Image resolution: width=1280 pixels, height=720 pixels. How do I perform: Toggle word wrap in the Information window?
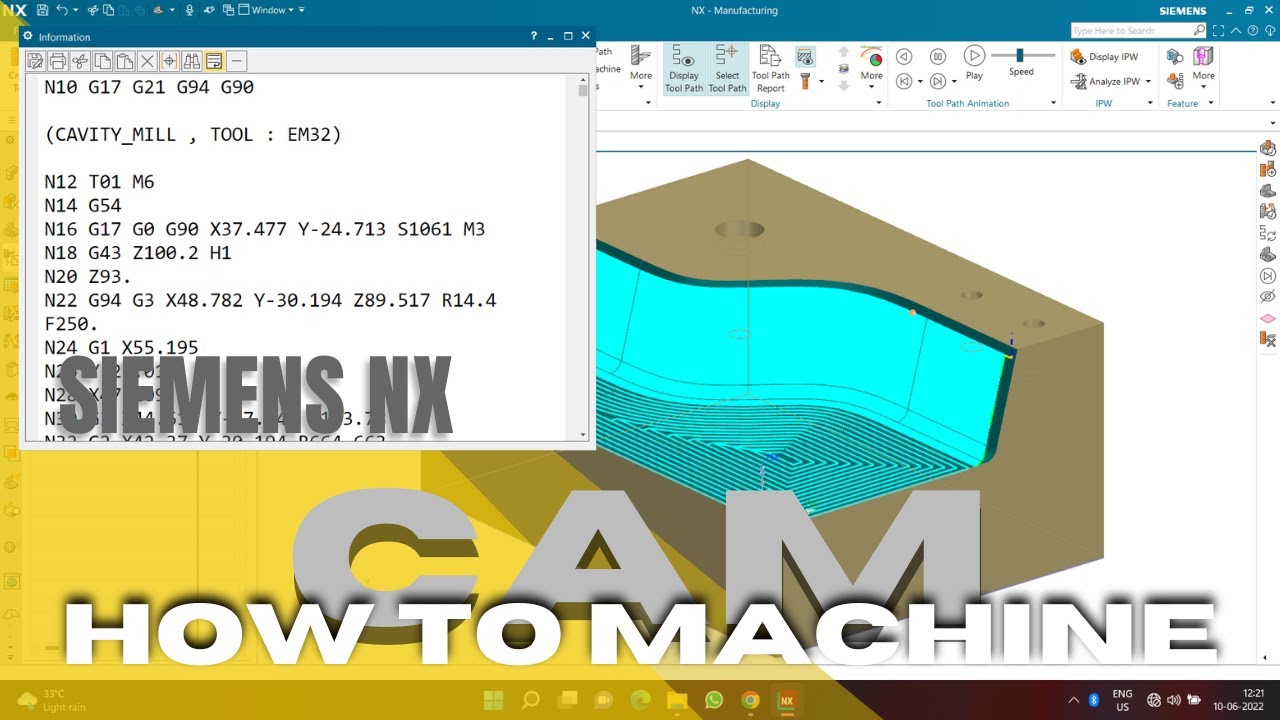coord(214,61)
